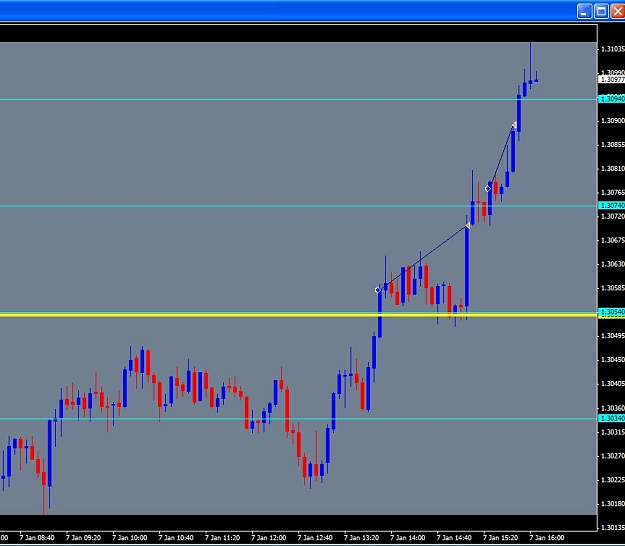Click the trade exit arrow near 1.30700

[468, 226]
